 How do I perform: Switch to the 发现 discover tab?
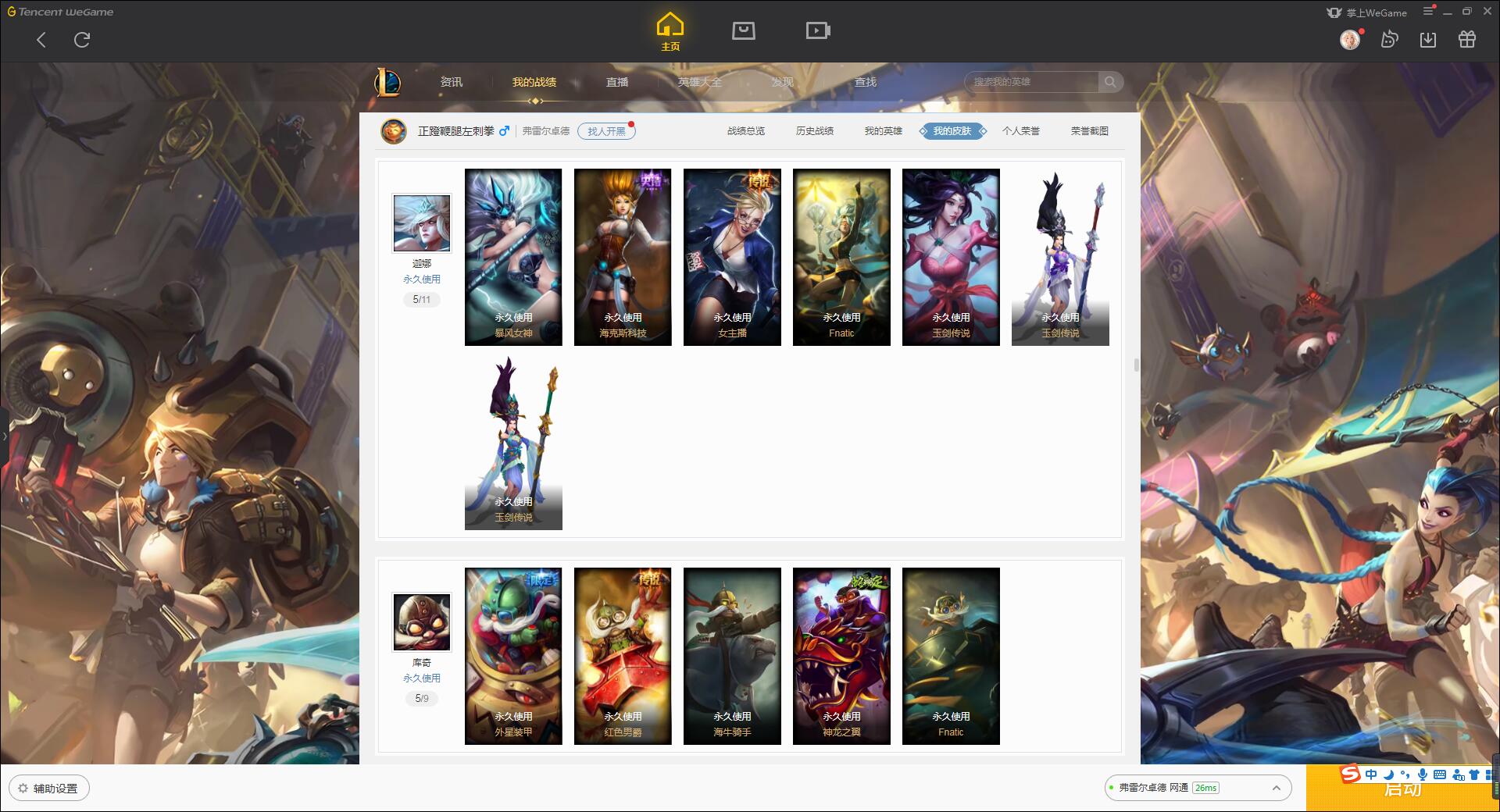782,82
